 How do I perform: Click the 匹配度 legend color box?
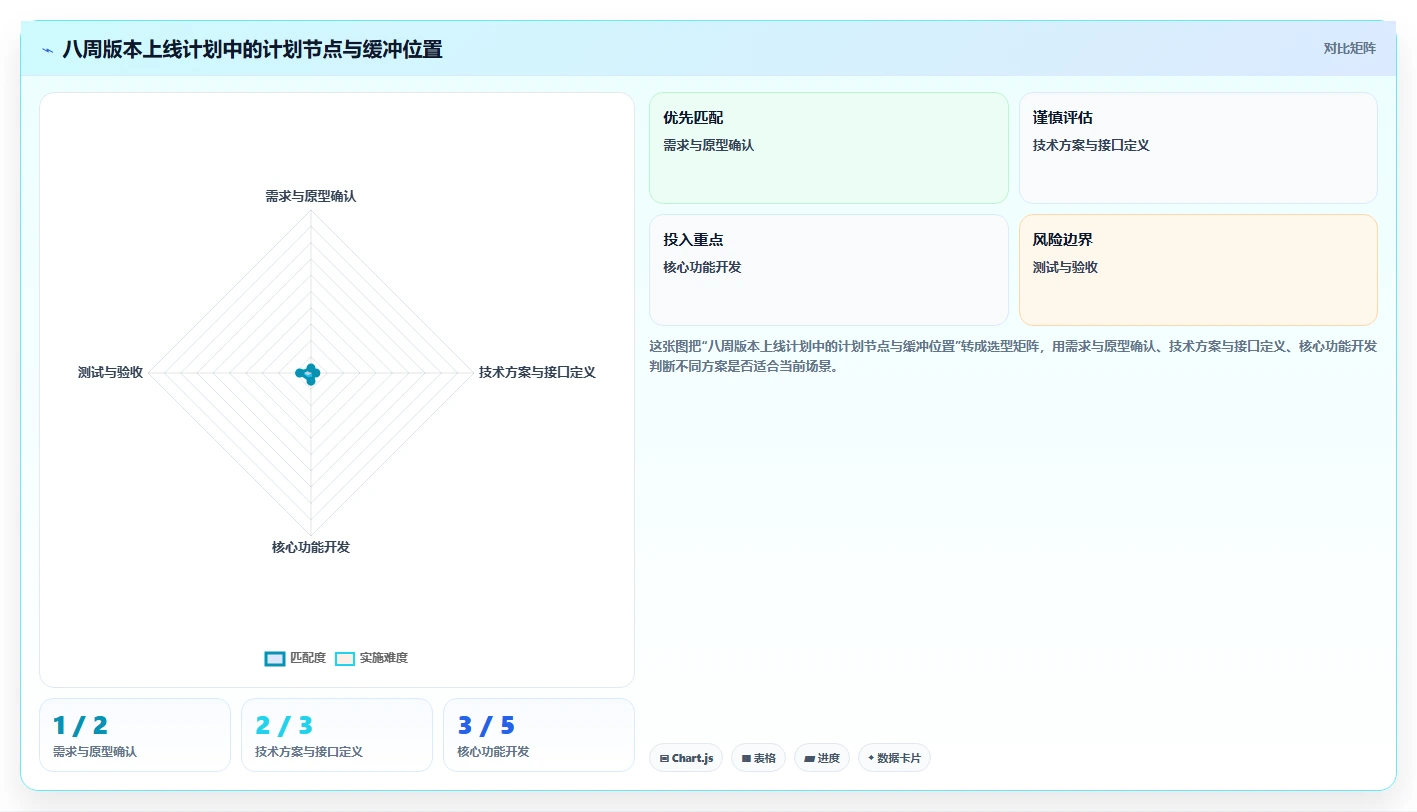coord(275,658)
